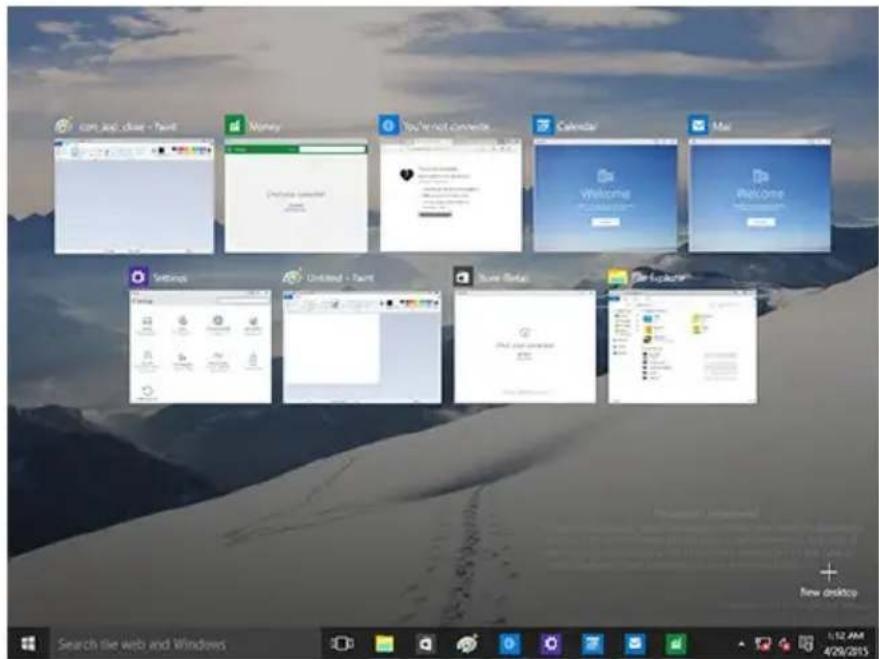Click the network status tray icon

(x=762, y=644)
